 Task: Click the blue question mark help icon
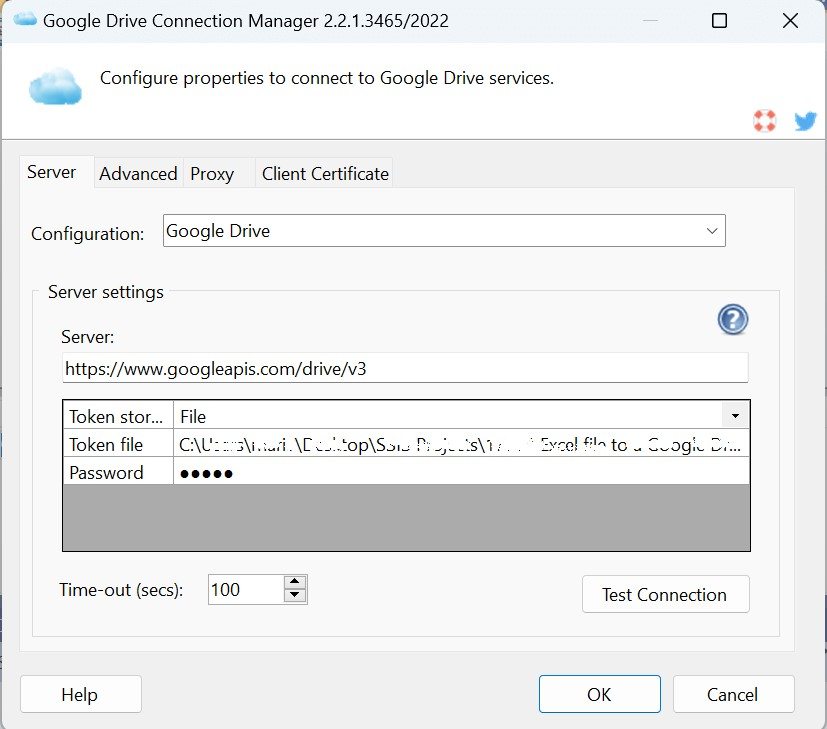733,320
